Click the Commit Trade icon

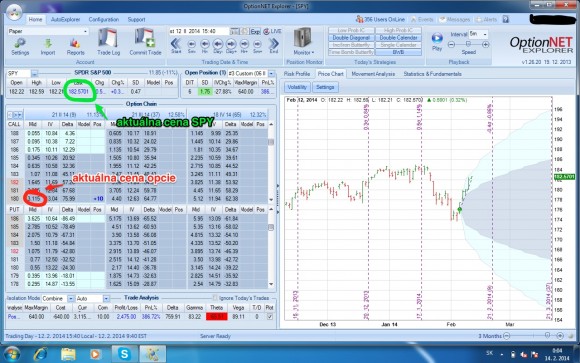click(x=145, y=42)
